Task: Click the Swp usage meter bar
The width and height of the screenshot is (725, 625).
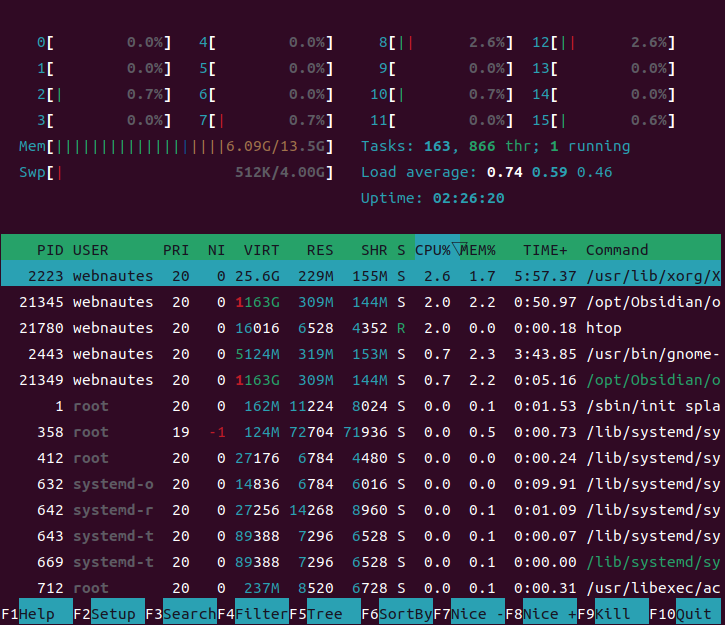Action: (176, 172)
